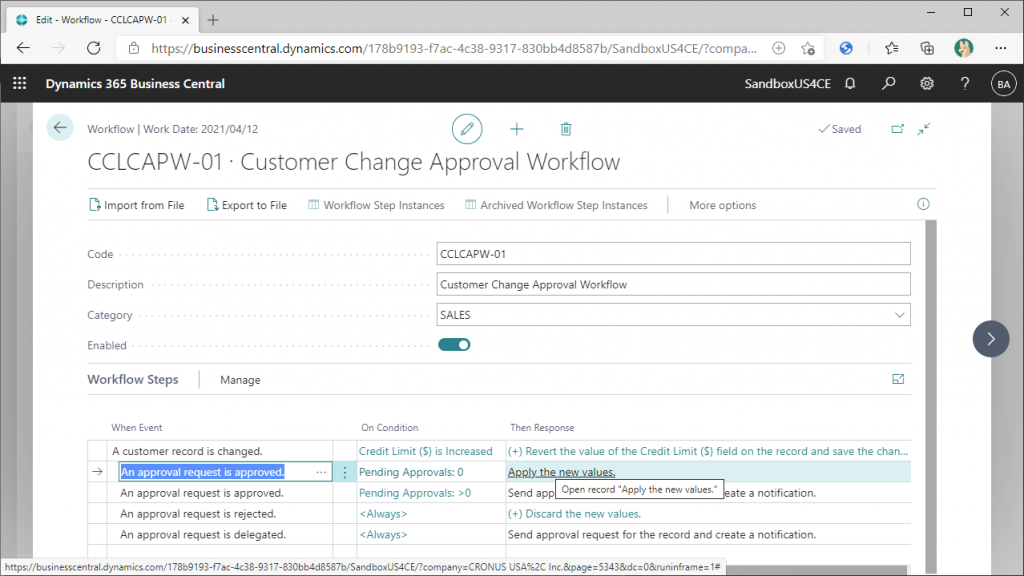This screenshot has width=1024, height=576.
Task: Show the FactBox information pane icon
Action: pos(923,204)
